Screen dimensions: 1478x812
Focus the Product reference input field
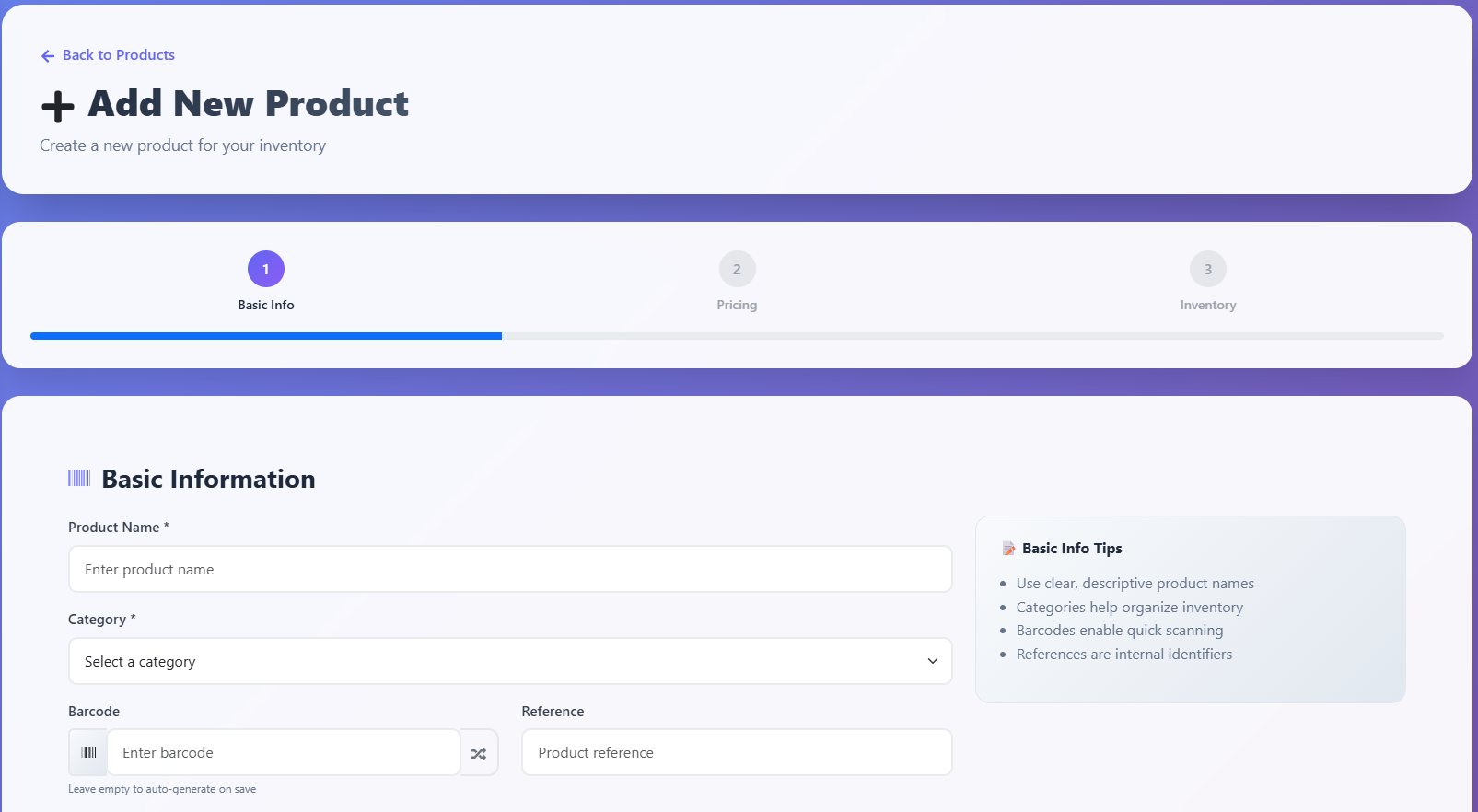737,752
